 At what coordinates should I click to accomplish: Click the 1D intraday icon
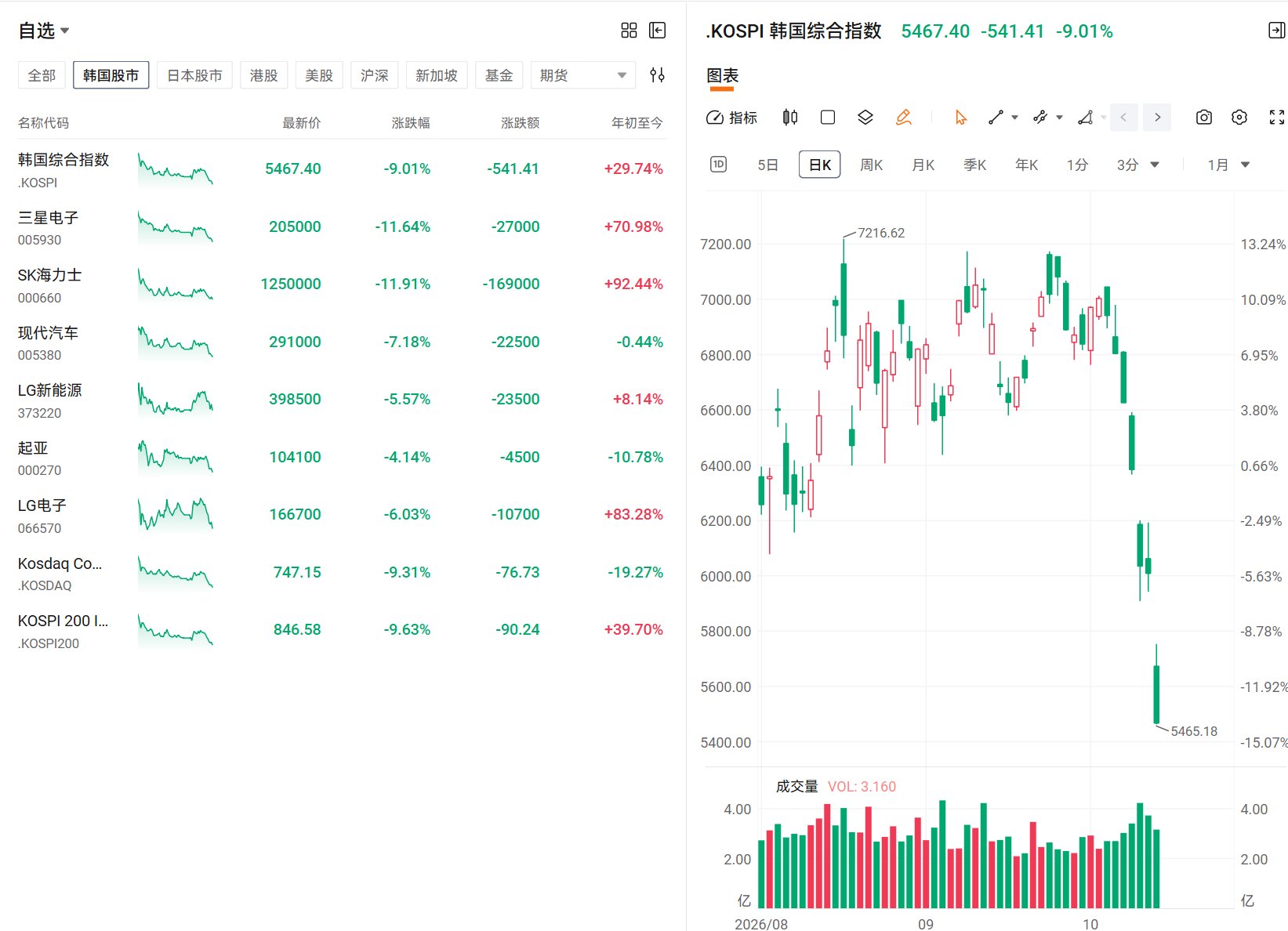(x=718, y=164)
